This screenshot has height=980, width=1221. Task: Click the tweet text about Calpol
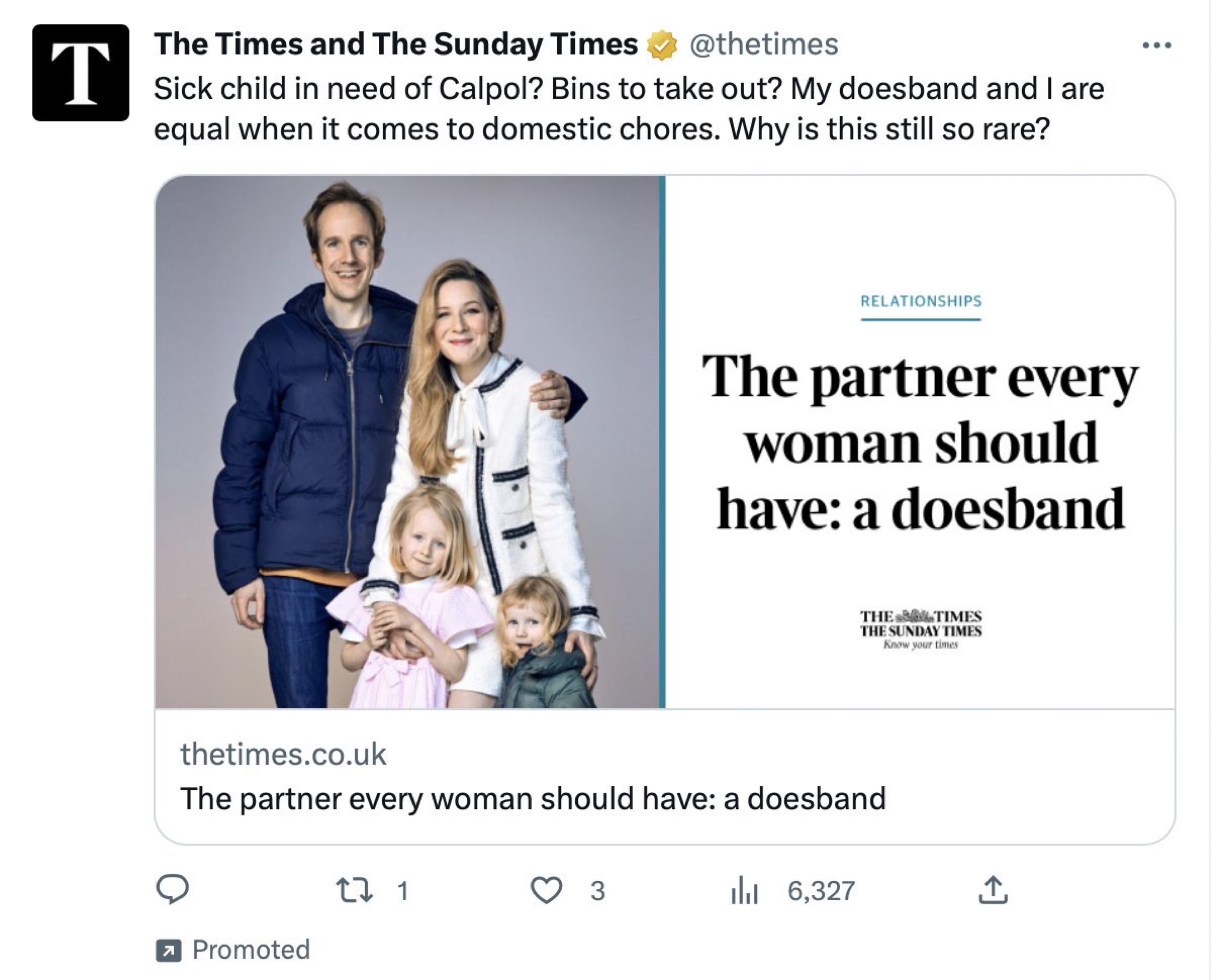pos(628,109)
